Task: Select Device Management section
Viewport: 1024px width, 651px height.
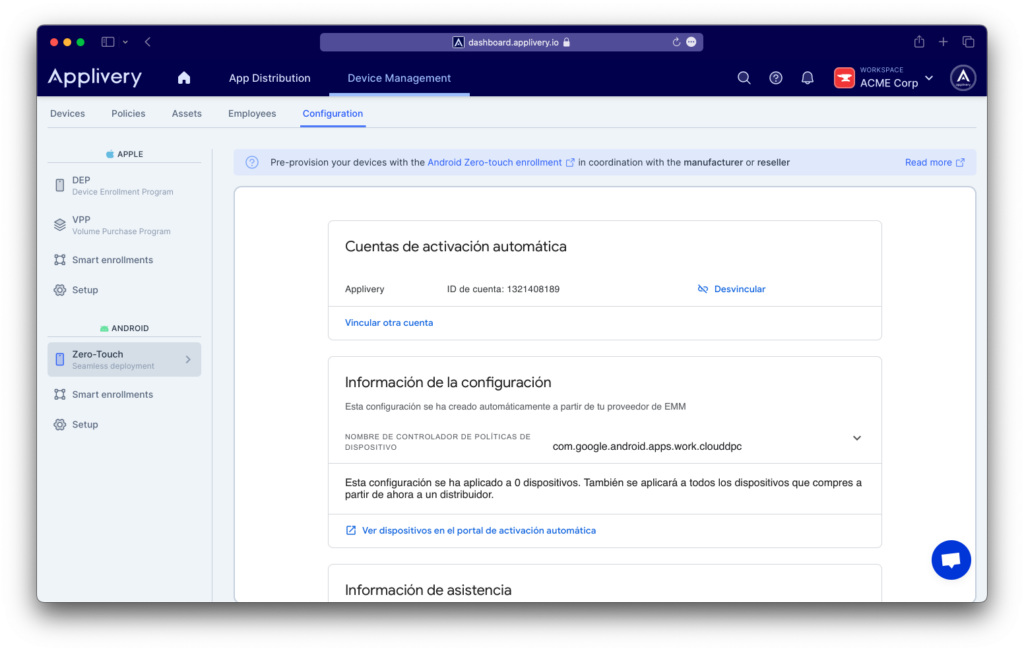Action: coord(399,78)
